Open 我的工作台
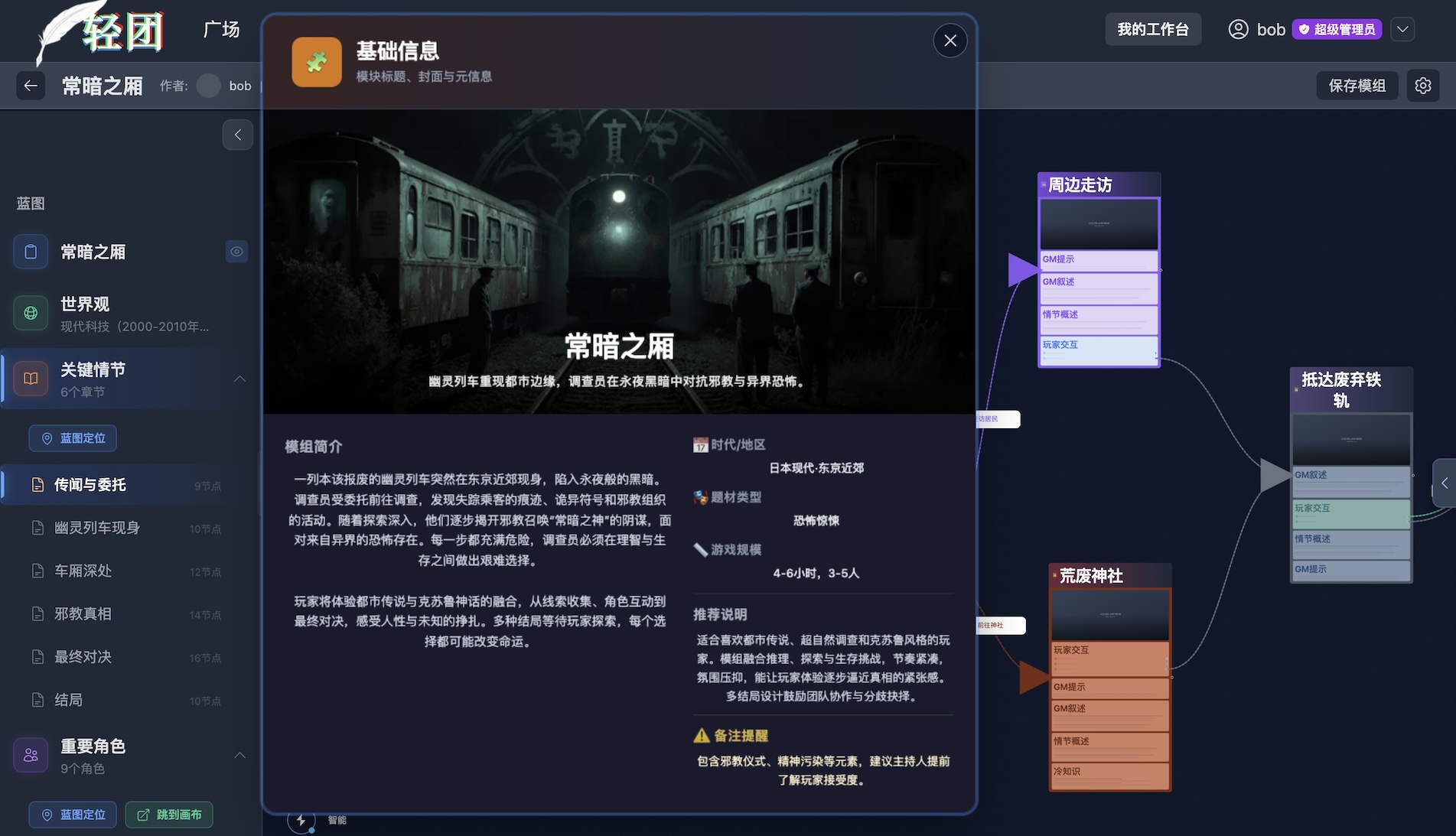Screen dimensions: 1456x836 [1152, 29]
